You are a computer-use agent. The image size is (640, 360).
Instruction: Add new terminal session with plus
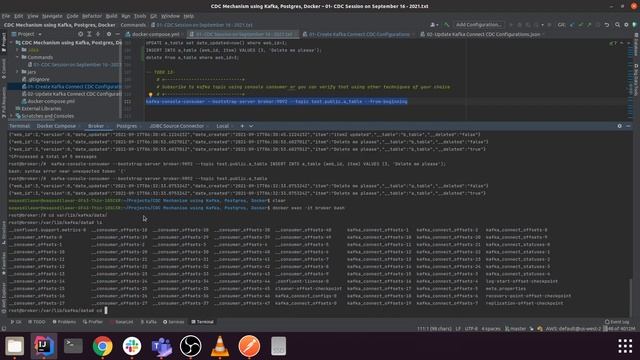[x=242, y=126]
